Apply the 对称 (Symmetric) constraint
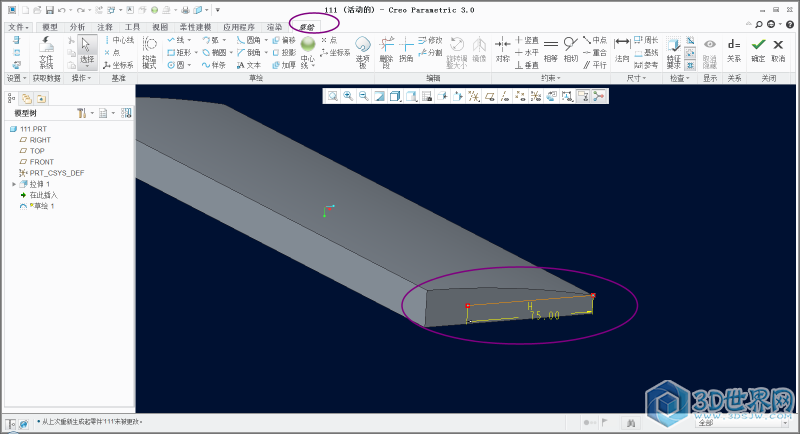Viewport: 800px width, 434px height. click(503, 50)
